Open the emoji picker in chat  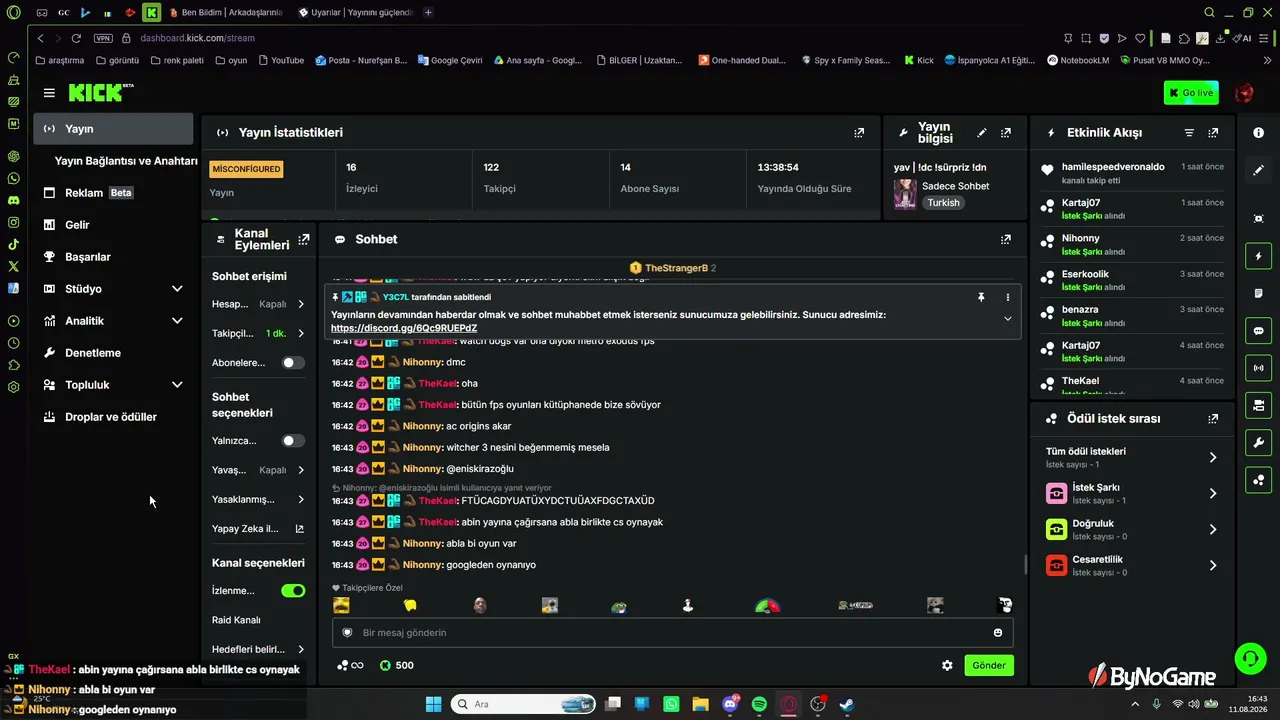998,632
